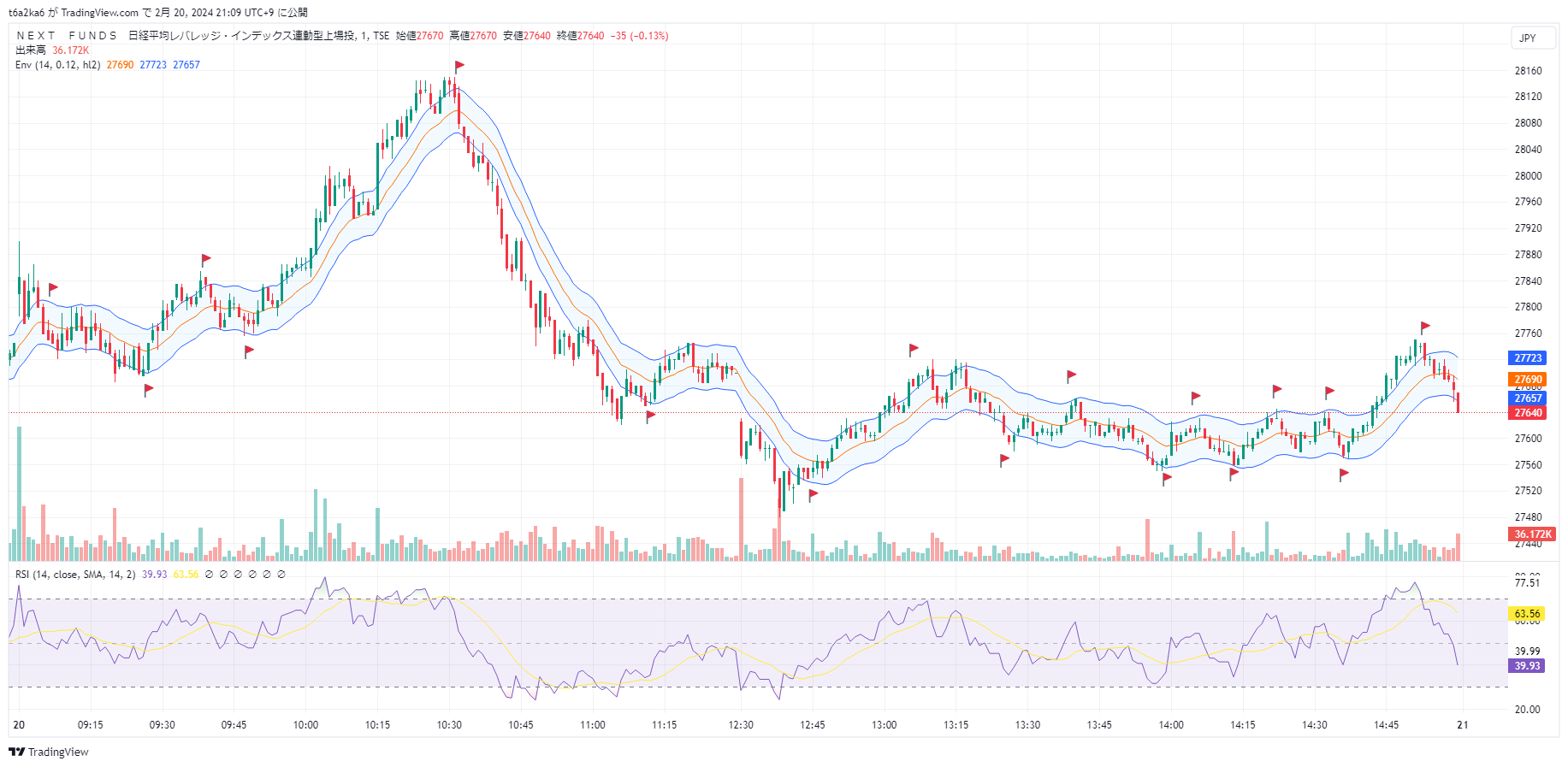The width and height of the screenshot is (1568, 767).
Task: Click the flag marker below the 14:00 low
Action: pos(1167,479)
